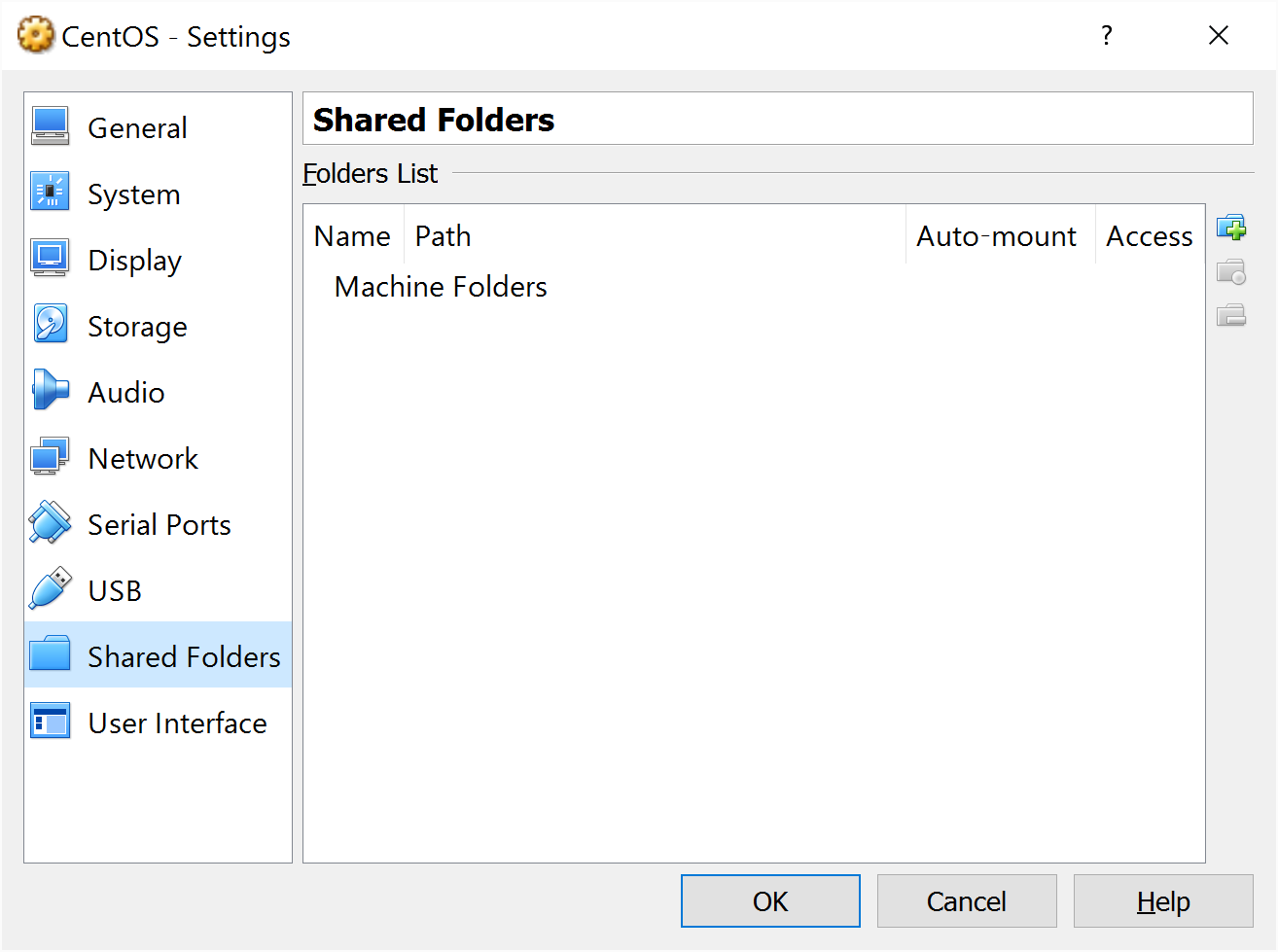
Task: Open the User Interface section
Action: pos(177,723)
